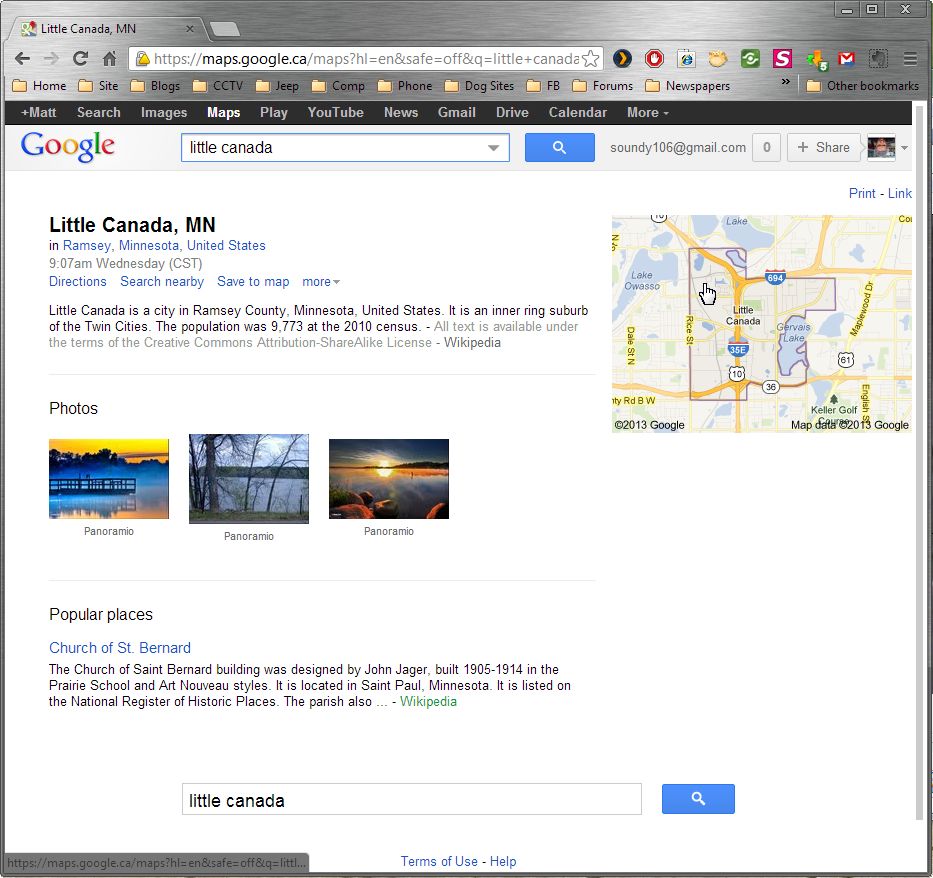Open Calendar from the Google bar
This screenshot has height=878, width=933.
578,112
